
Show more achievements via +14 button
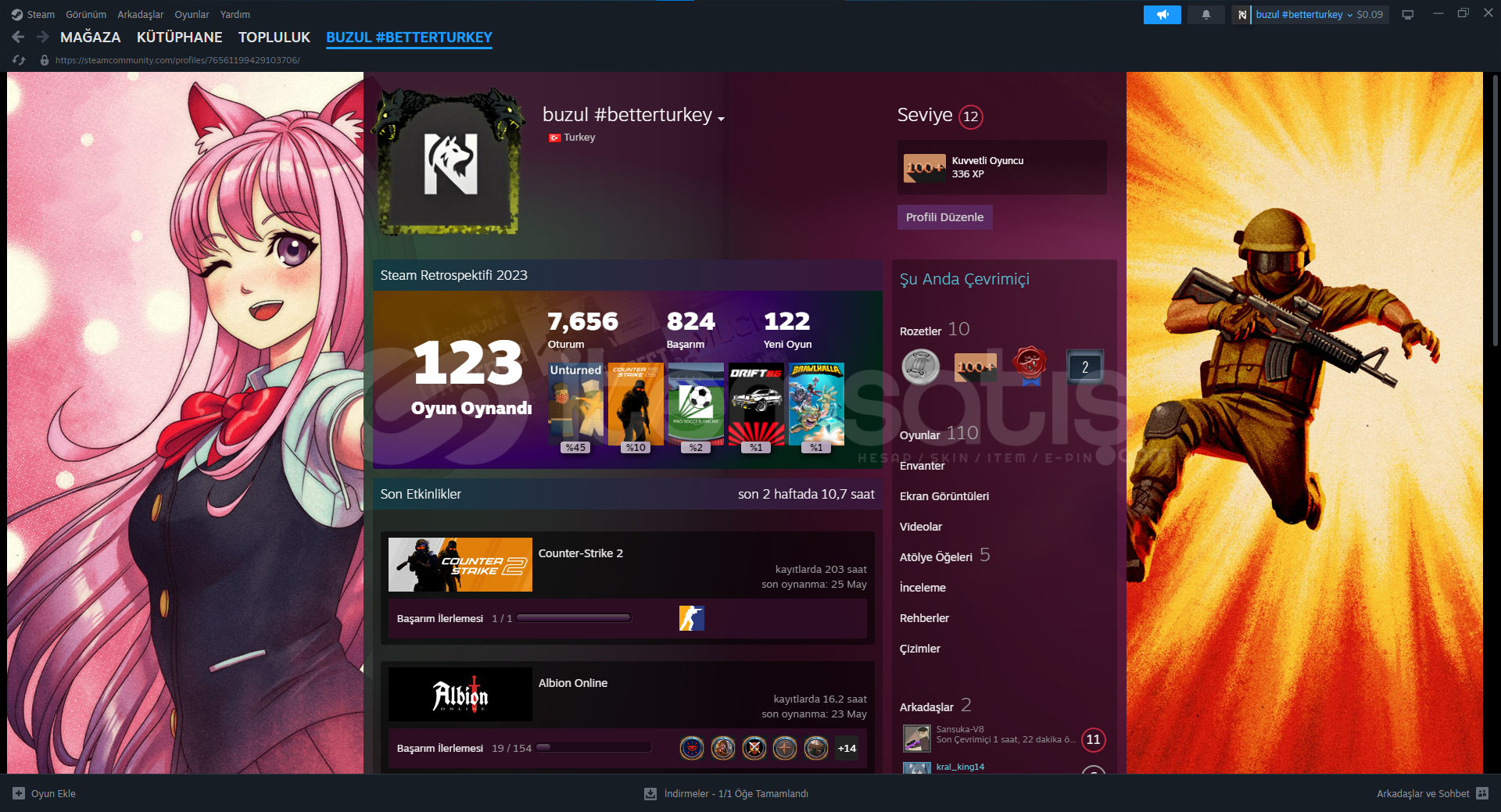847,748
